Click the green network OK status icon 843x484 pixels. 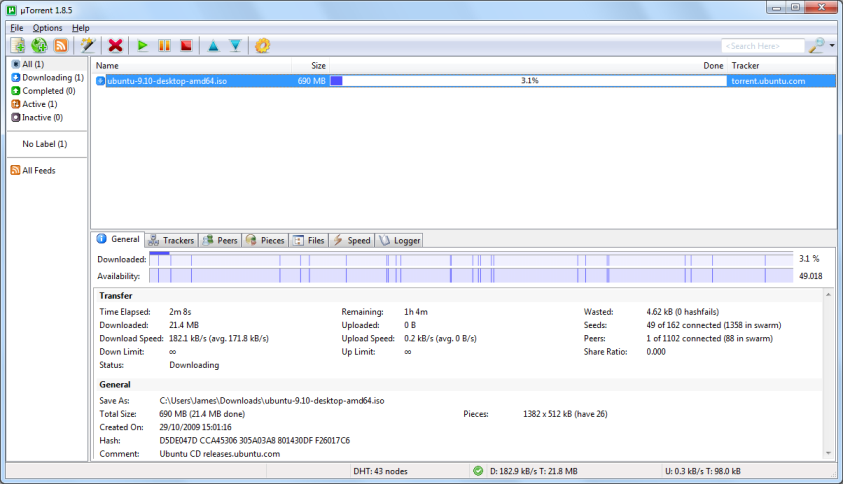point(478,471)
